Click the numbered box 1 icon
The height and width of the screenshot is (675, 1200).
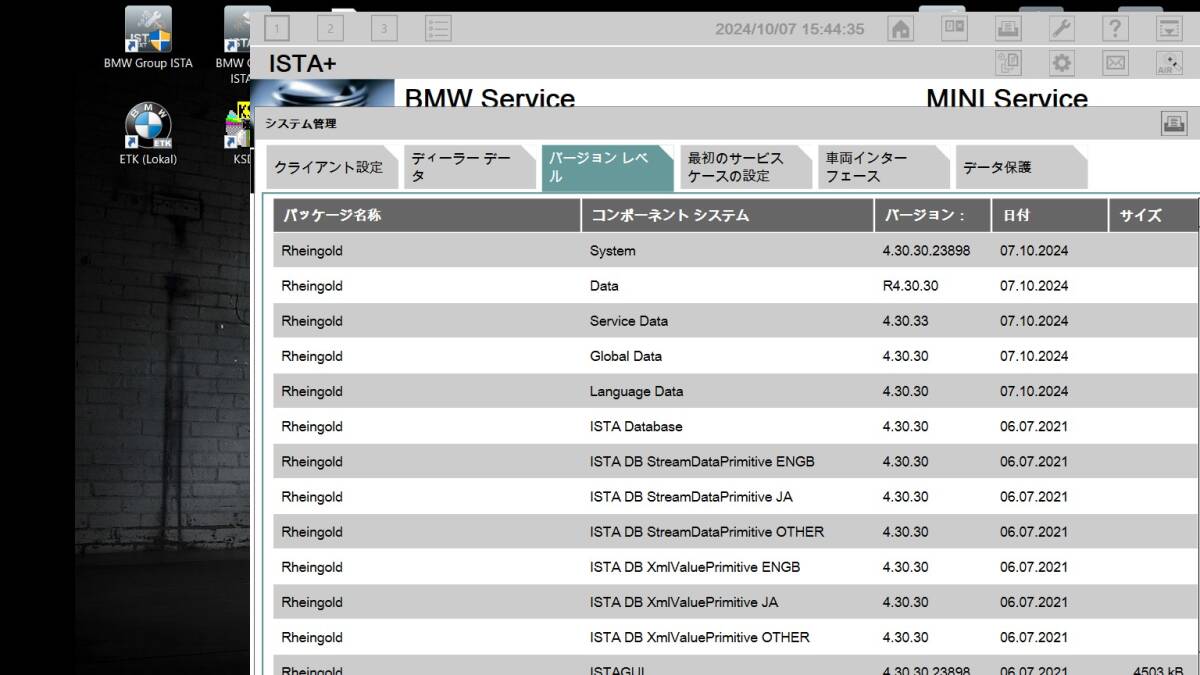(277, 29)
